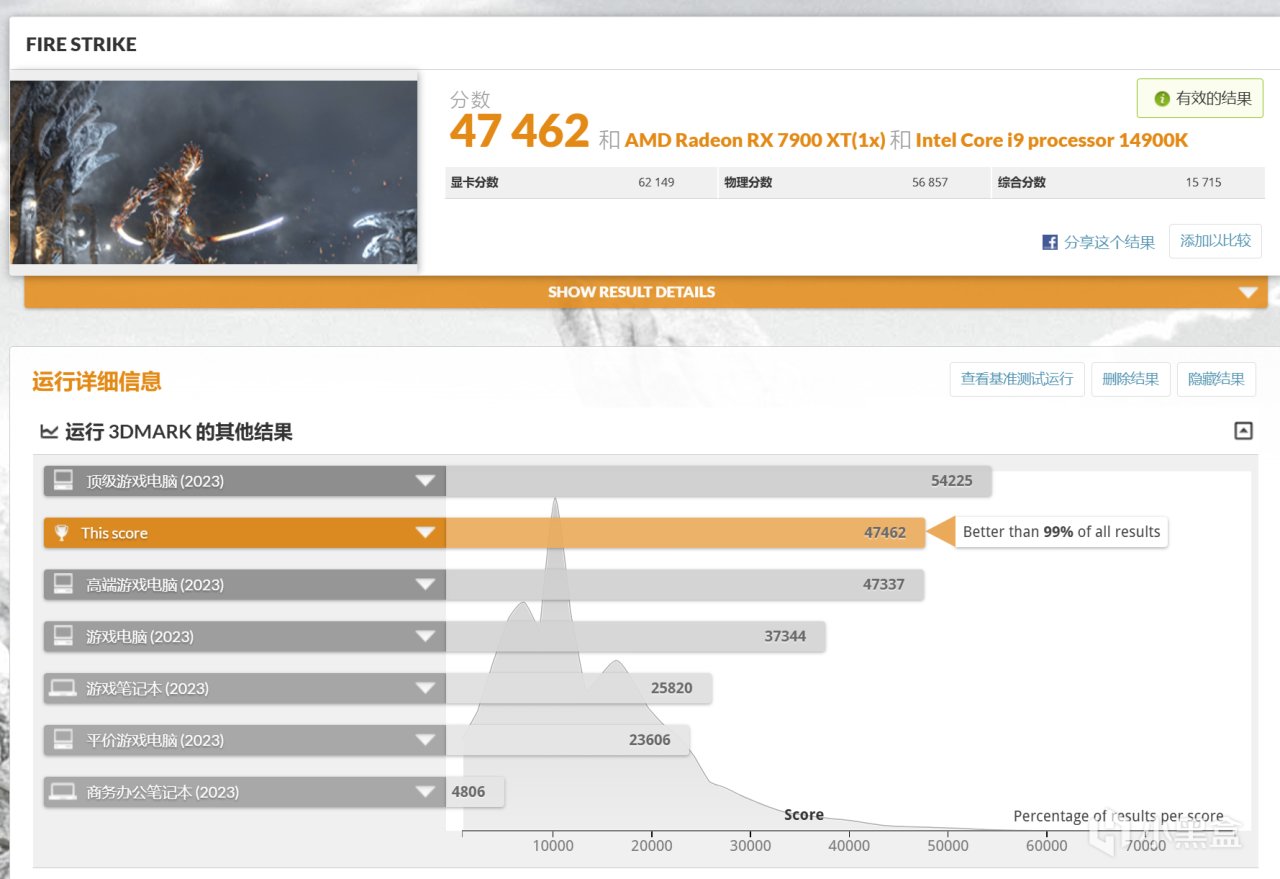Open 分享这个结果 share link
This screenshot has width=1280, height=879.
[1109, 242]
